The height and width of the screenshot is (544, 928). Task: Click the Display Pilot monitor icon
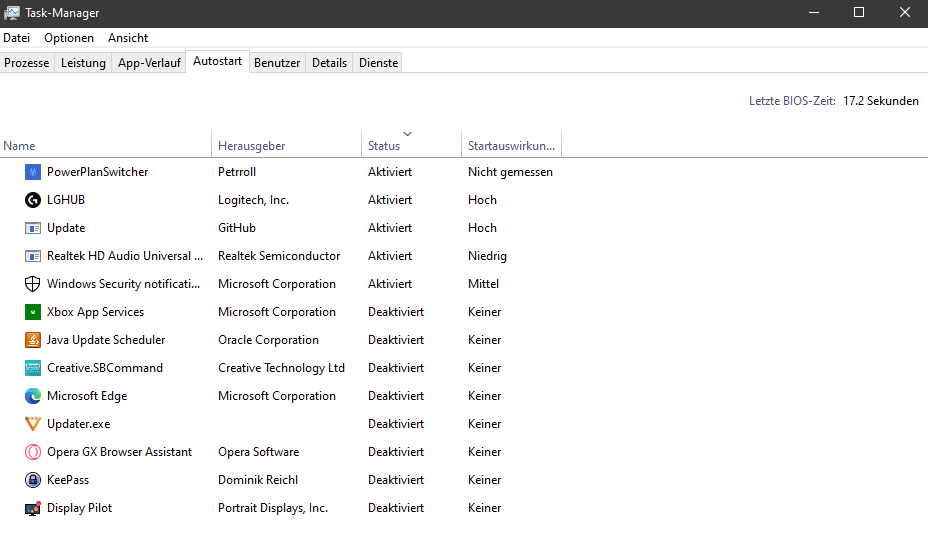click(32, 508)
